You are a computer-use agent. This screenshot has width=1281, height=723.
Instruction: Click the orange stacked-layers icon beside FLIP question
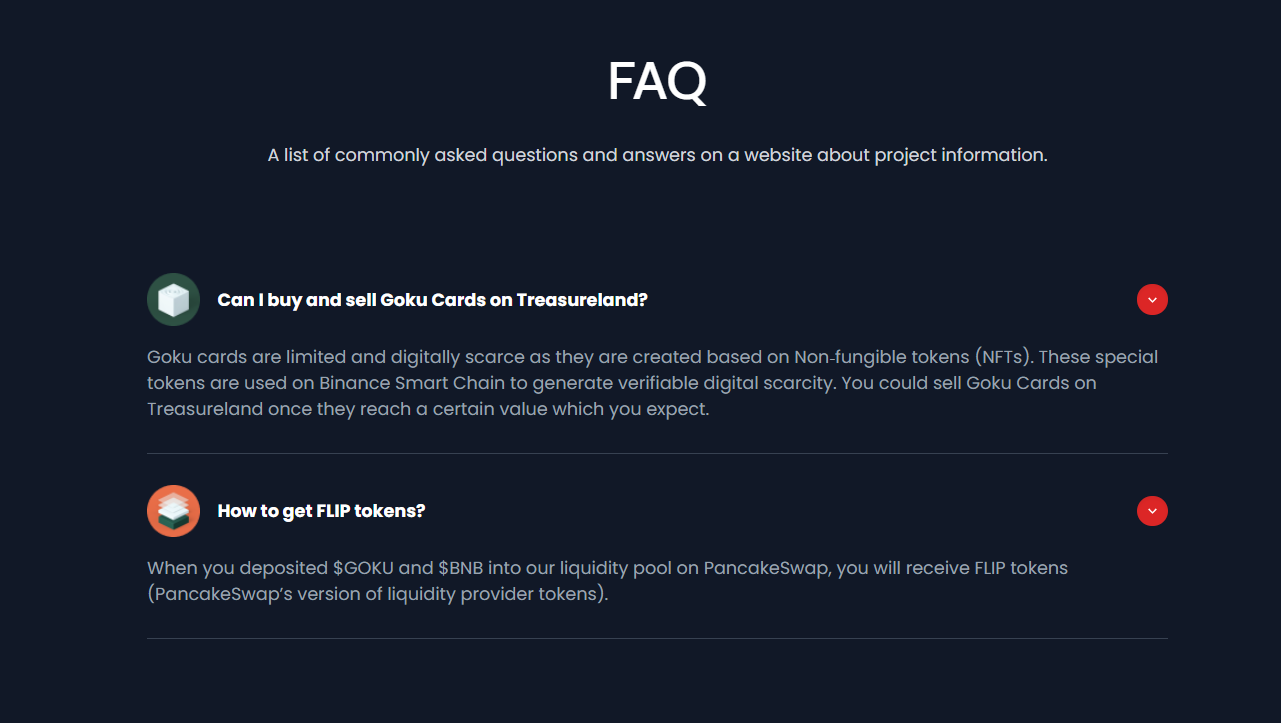pos(173,511)
